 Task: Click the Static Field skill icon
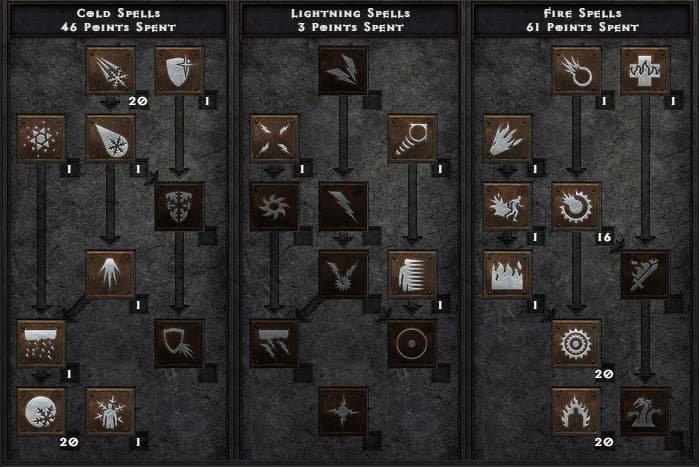(x=274, y=139)
